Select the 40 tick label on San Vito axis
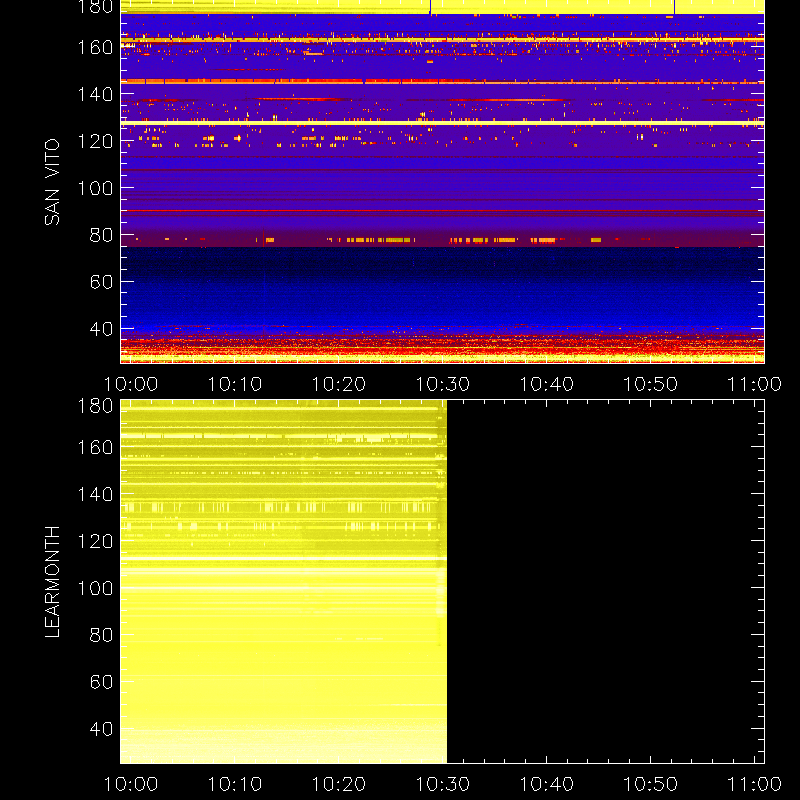 click(101, 329)
